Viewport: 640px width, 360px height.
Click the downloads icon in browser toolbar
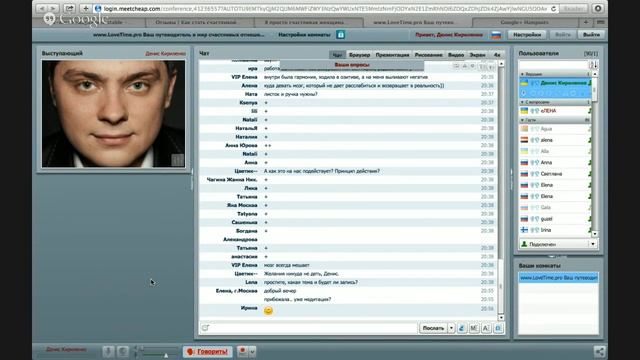coord(598,9)
